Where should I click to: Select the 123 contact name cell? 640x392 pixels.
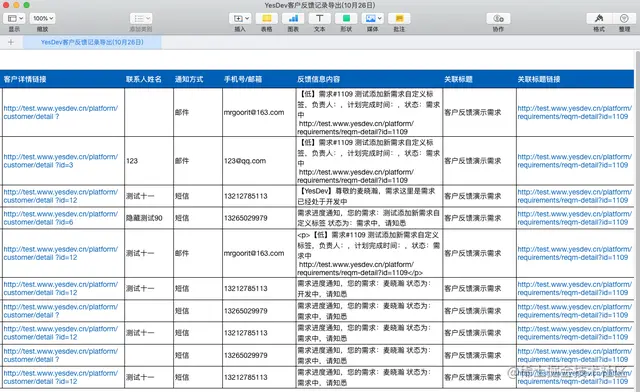[149, 161]
